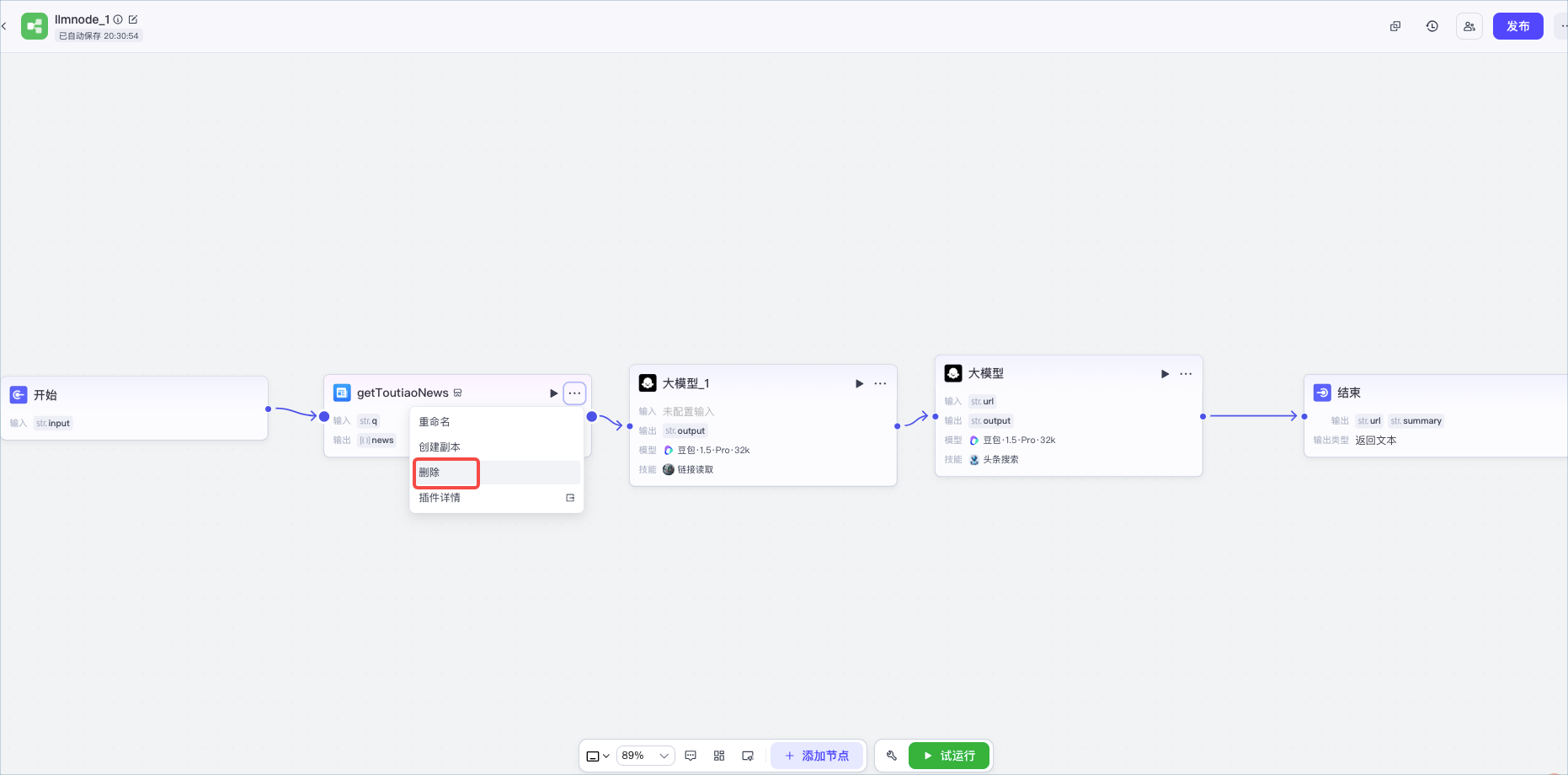This screenshot has width=1568, height=775.
Task: Open more options on the 大模型 node
Action: pos(1186,374)
